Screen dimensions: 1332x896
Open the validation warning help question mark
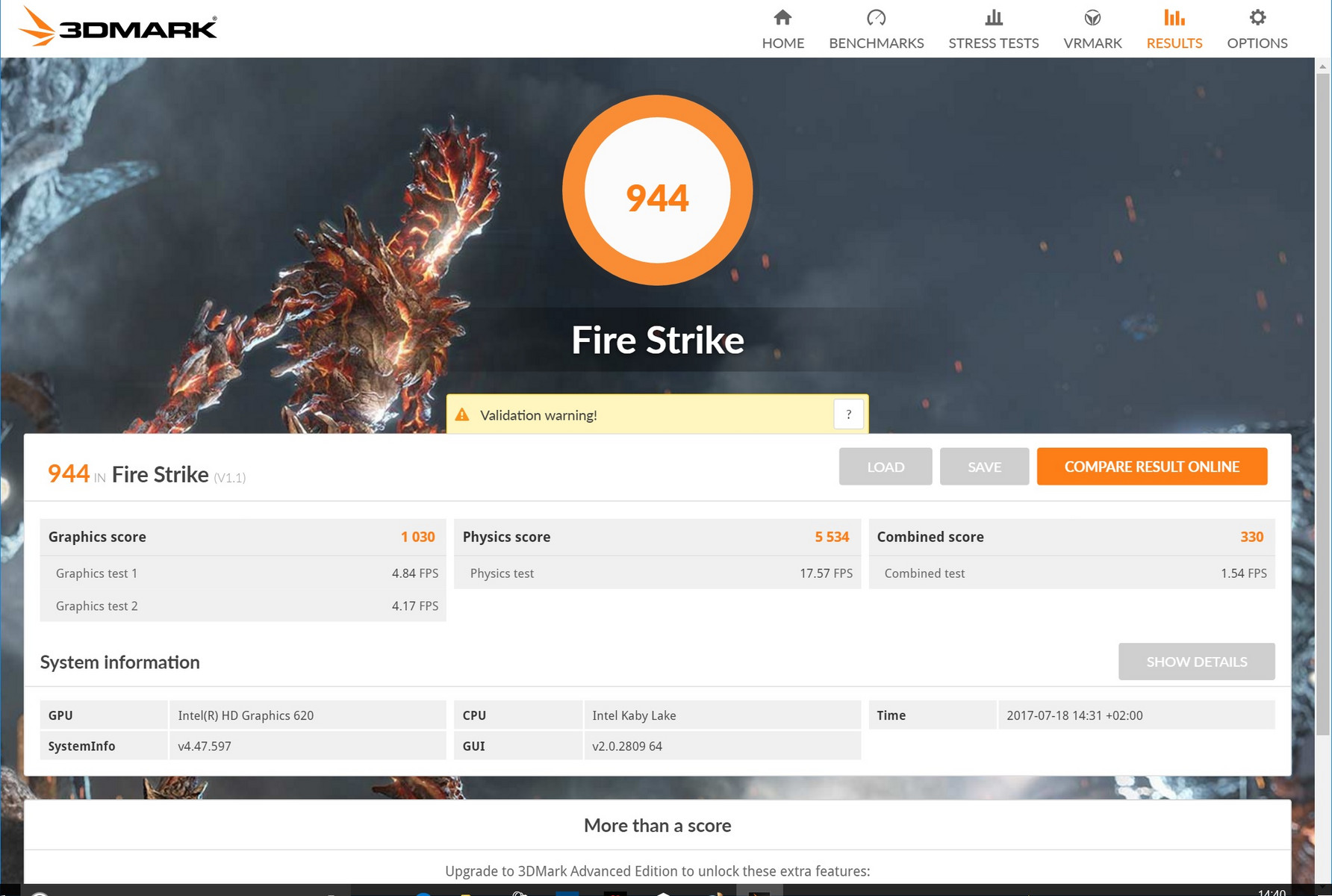(848, 414)
